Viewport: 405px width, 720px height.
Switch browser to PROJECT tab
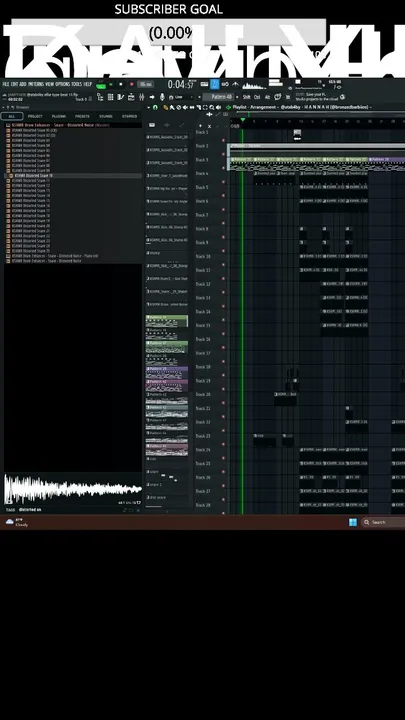[35, 116]
